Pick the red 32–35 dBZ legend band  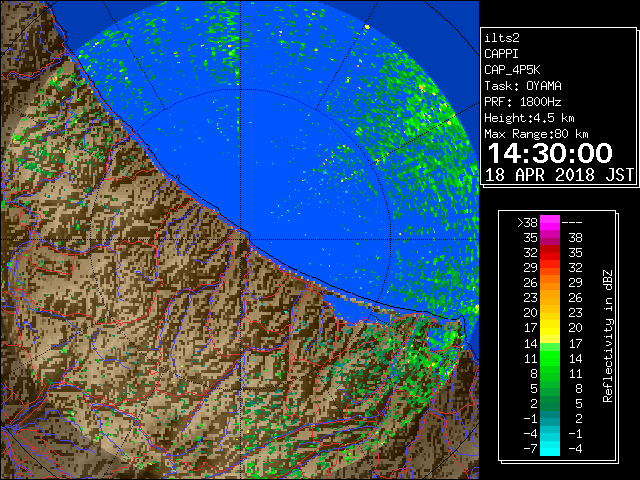pos(550,253)
